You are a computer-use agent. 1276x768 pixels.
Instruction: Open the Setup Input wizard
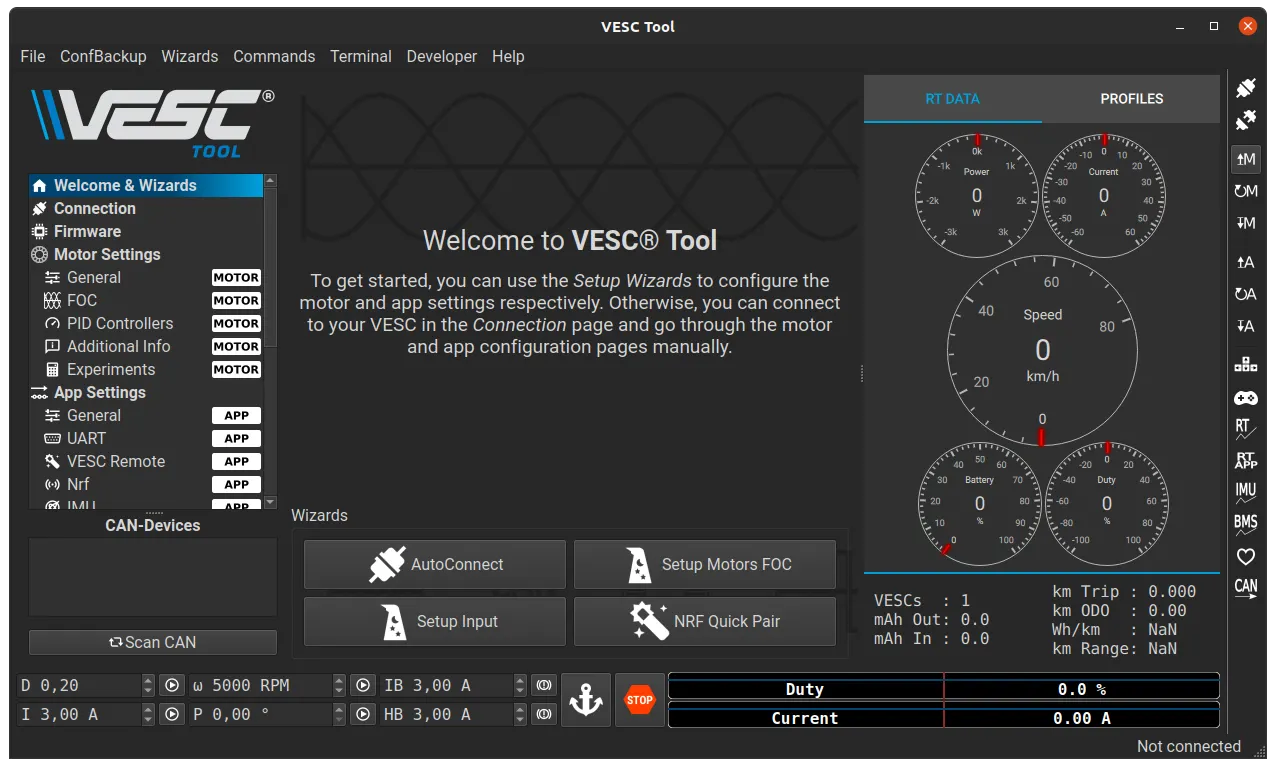(x=435, y=621)
